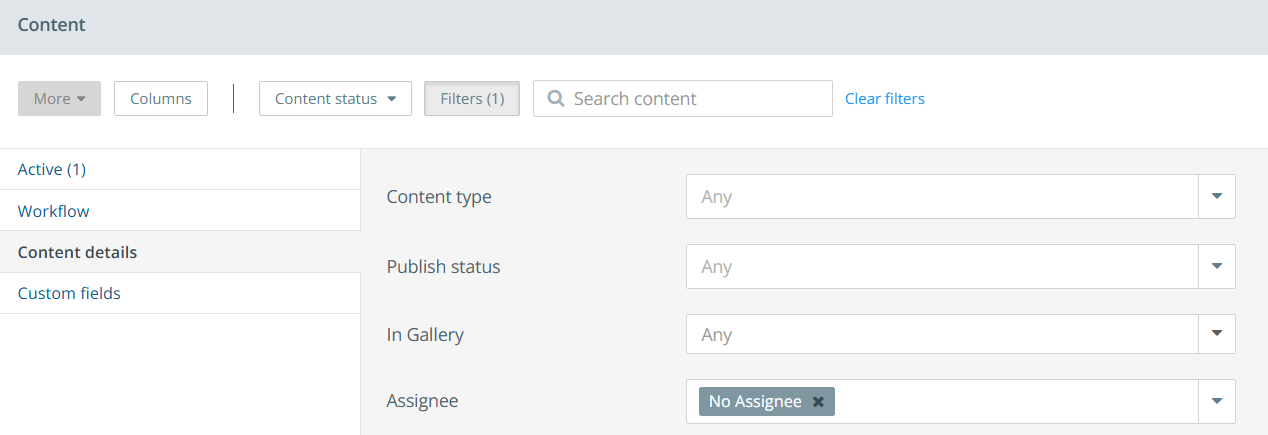This screenshot has height=435, width=1268.
Task: Select the Content details filter tab
Action: point(77,252)
